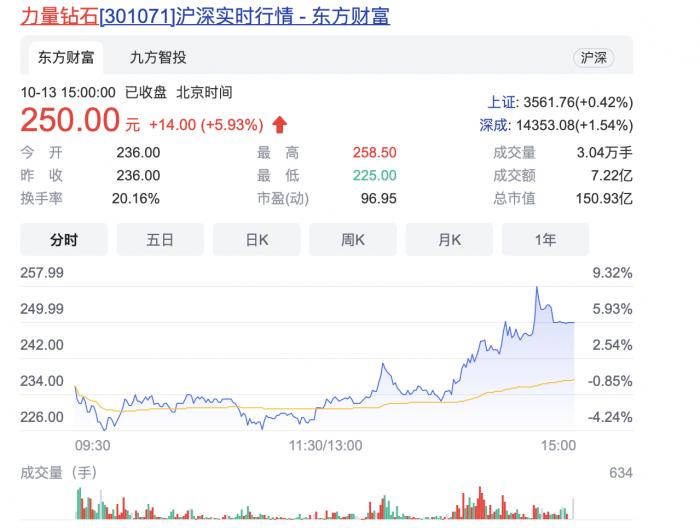Click the red up-arrow price indicator
This screenshot has height=528, width=700.
coord(280,125)
